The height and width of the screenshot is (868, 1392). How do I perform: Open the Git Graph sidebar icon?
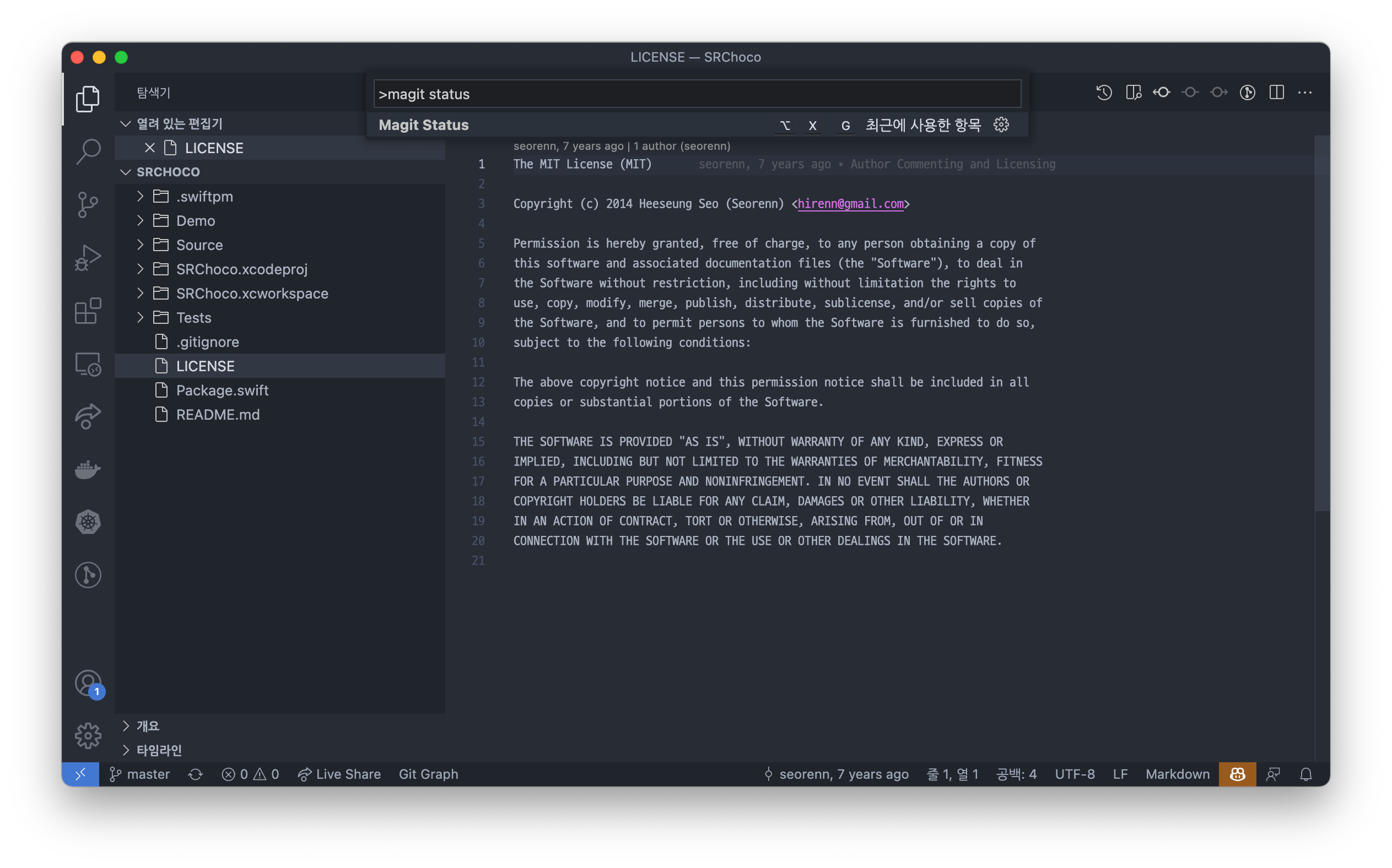click(87, 574)
